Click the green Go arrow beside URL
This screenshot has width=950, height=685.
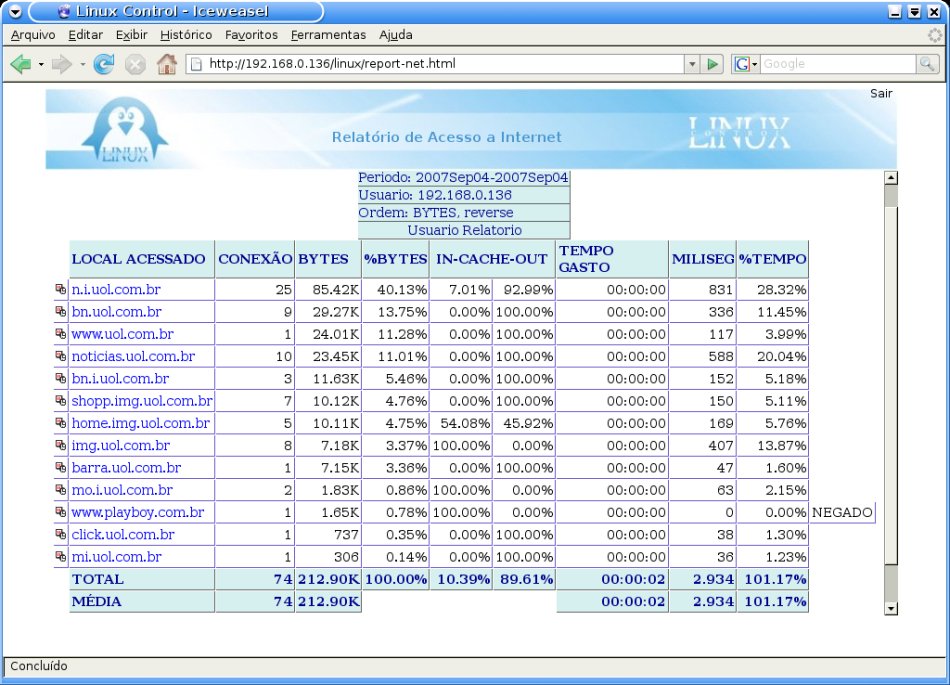tap(713, 64)
